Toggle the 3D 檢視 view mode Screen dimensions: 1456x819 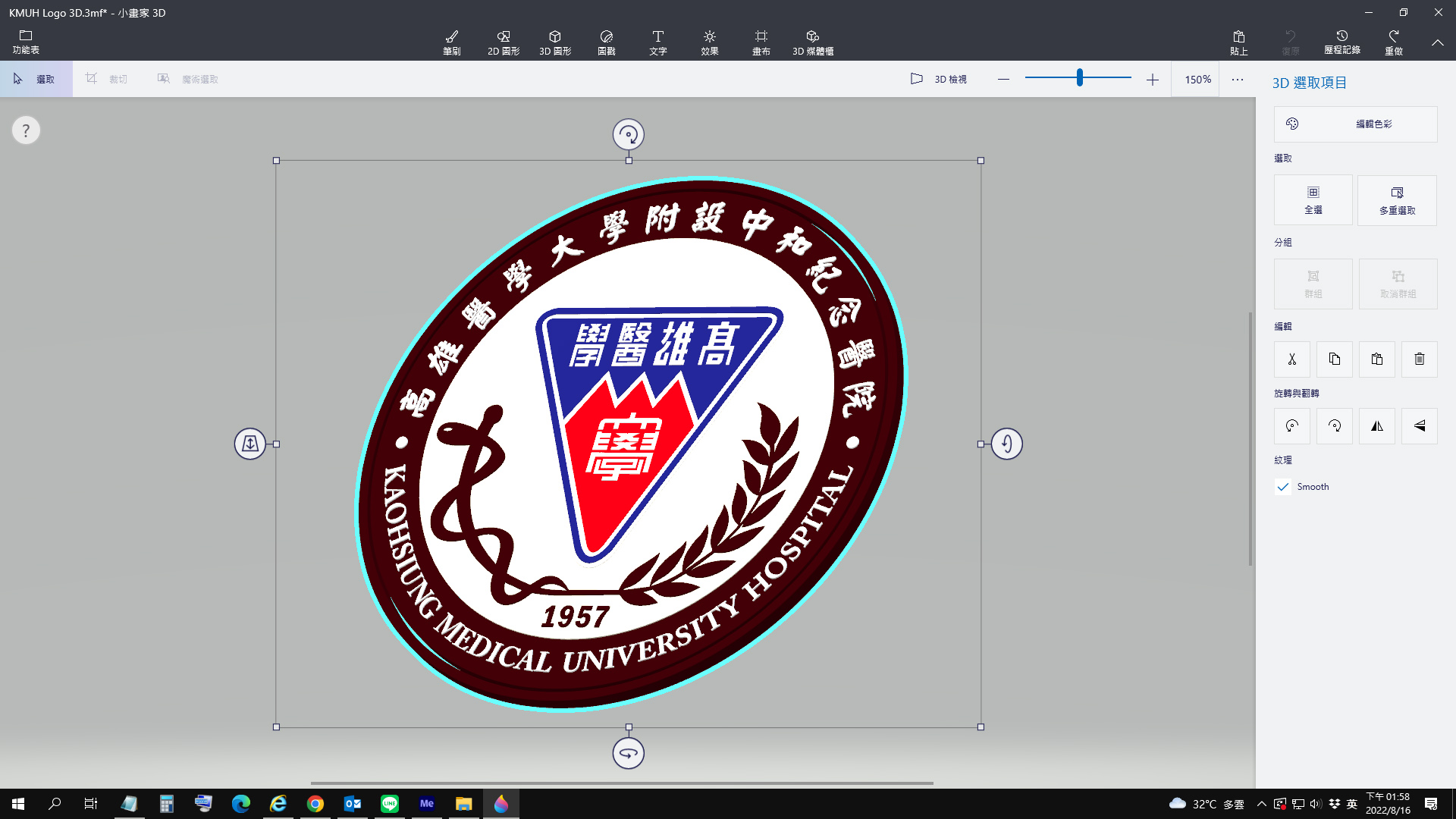(939, 79)
